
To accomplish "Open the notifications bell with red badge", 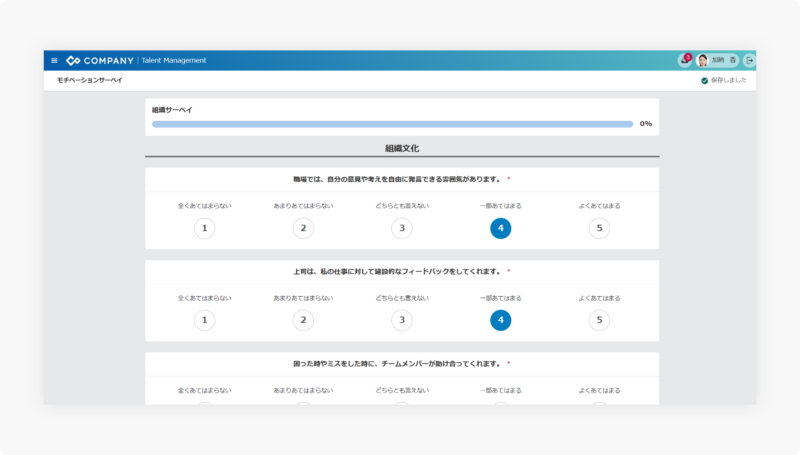I will (684, 60).
